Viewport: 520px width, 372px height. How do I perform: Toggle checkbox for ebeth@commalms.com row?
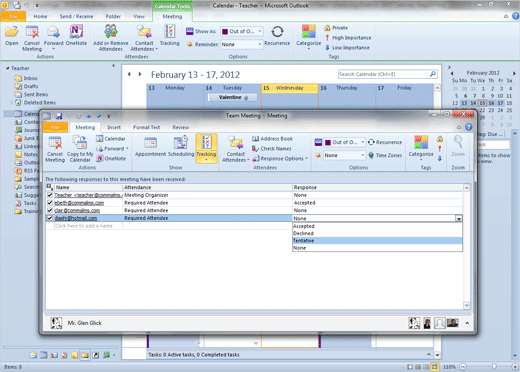click(50, 203)
